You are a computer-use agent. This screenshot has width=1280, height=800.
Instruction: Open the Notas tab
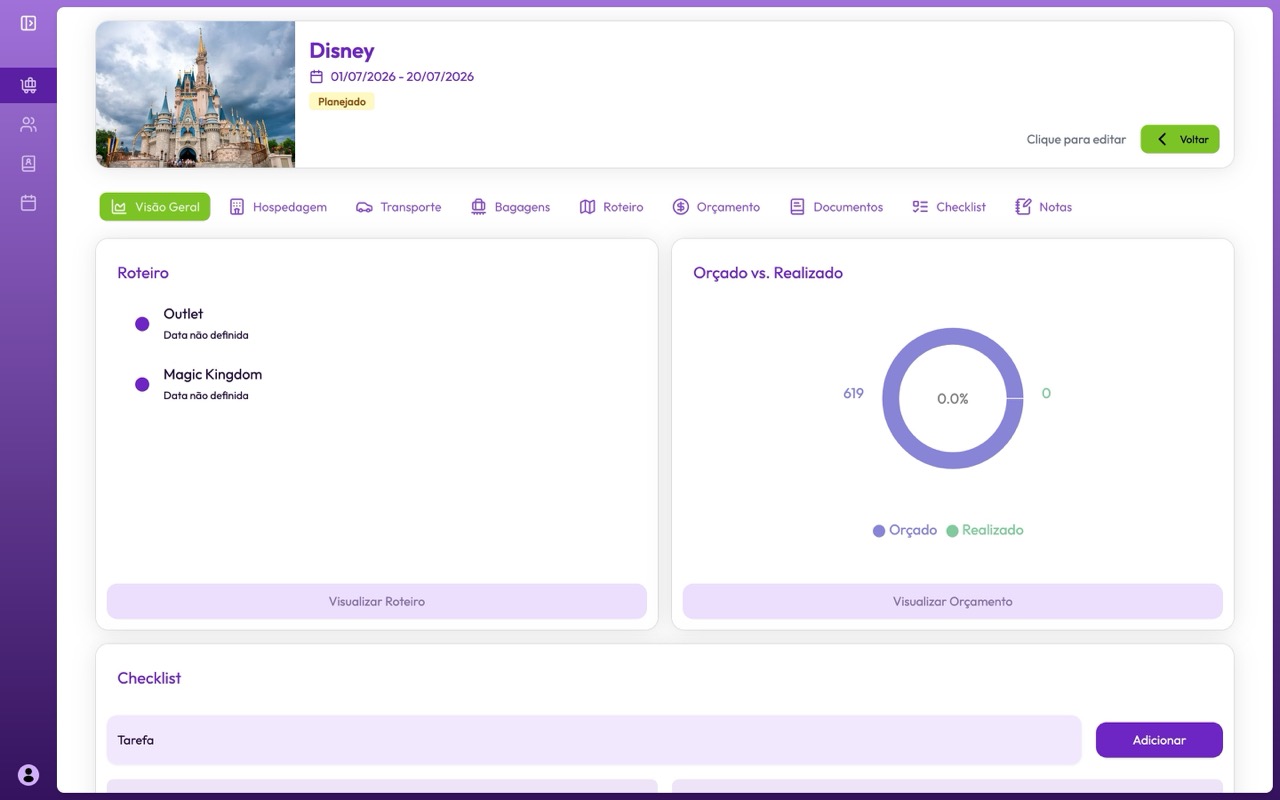1043,207
